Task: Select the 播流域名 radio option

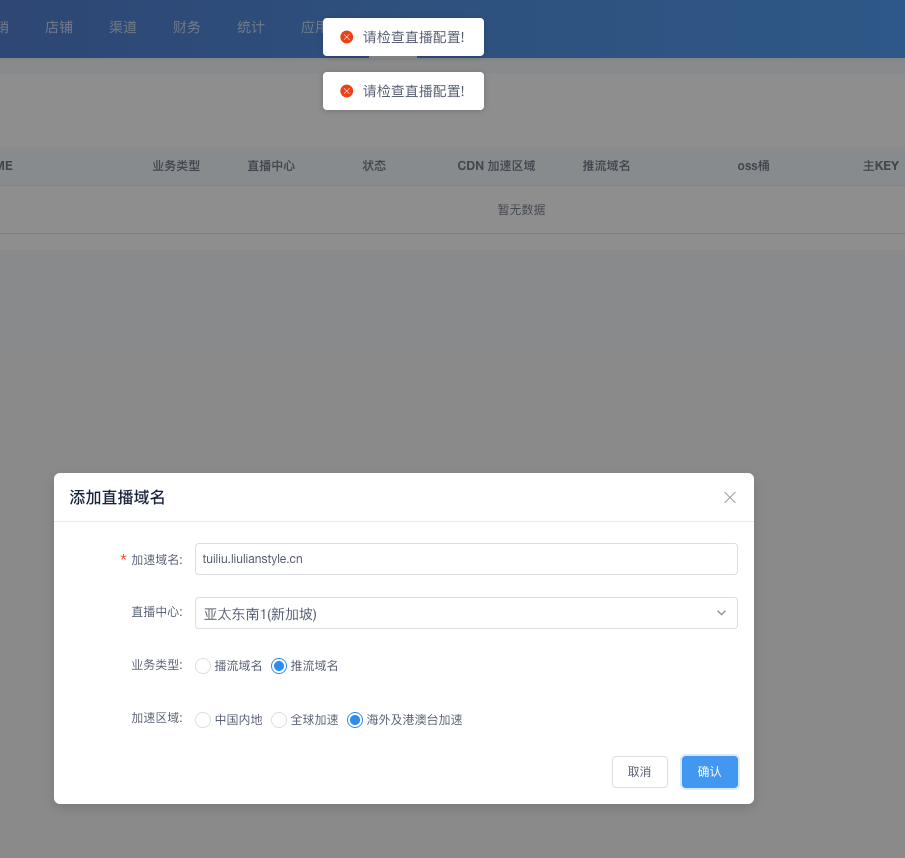Action: pos(228,666)
